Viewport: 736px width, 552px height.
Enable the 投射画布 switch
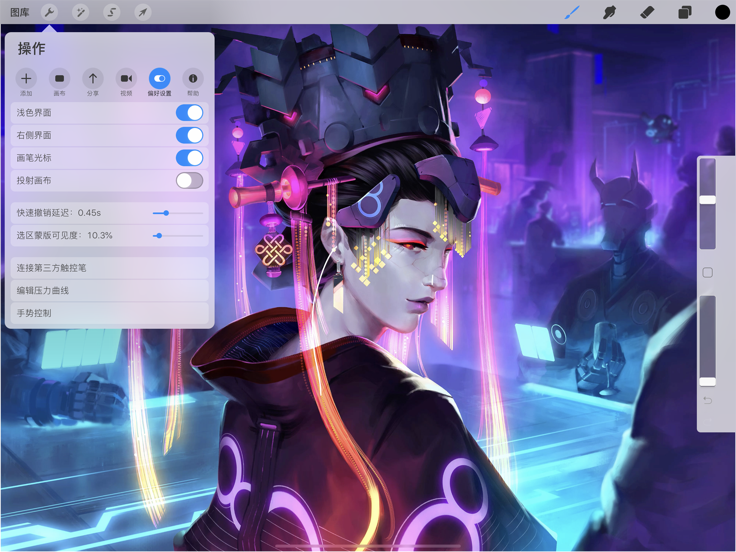[x=190, y=180]
